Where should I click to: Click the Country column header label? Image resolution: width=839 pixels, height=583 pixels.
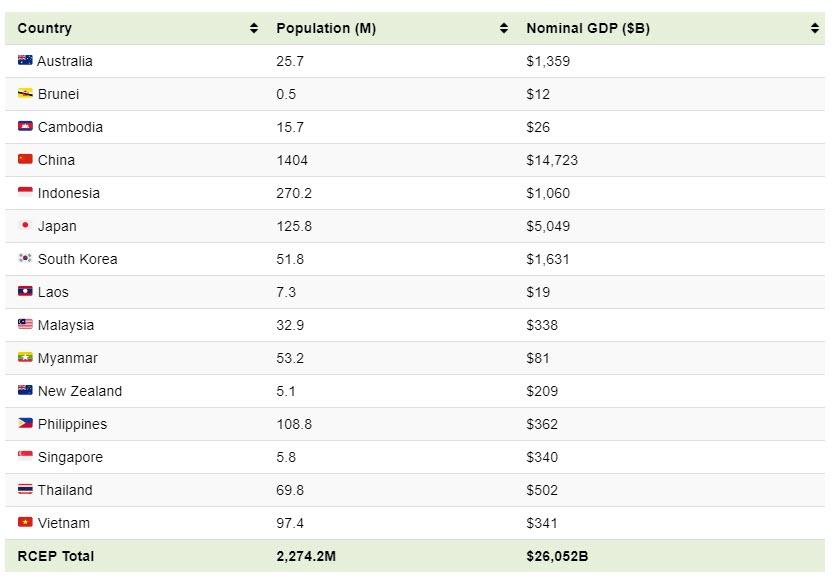pyautogui.click(x=45, y=29)
